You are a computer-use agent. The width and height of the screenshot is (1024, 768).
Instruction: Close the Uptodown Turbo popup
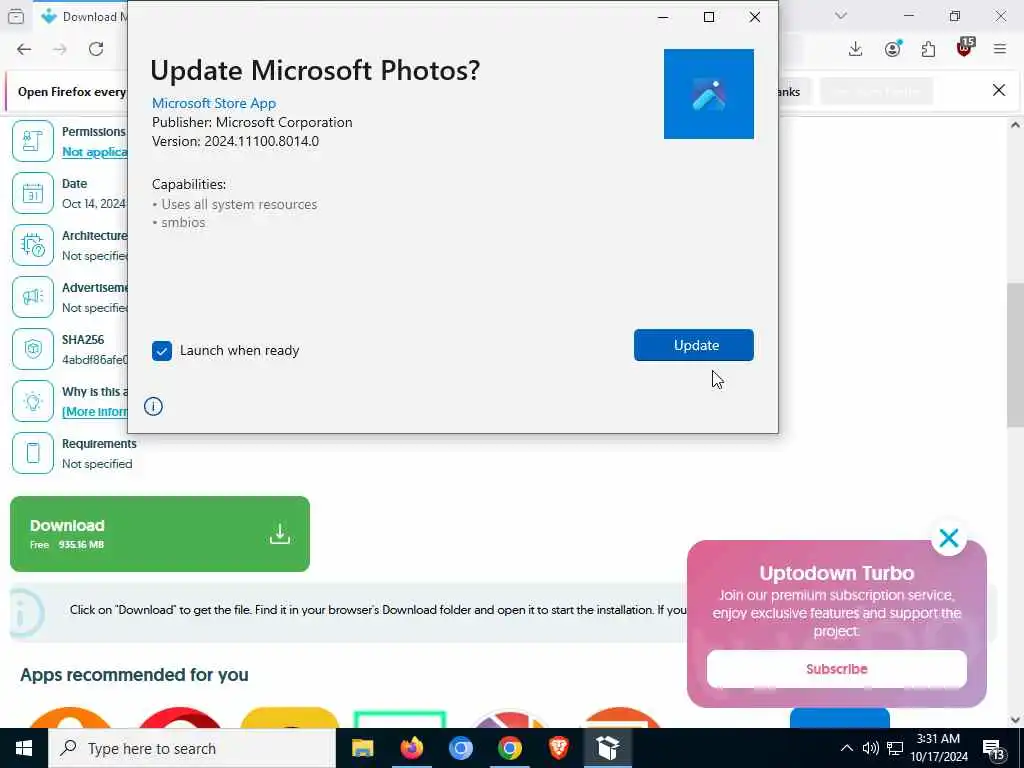949,538
